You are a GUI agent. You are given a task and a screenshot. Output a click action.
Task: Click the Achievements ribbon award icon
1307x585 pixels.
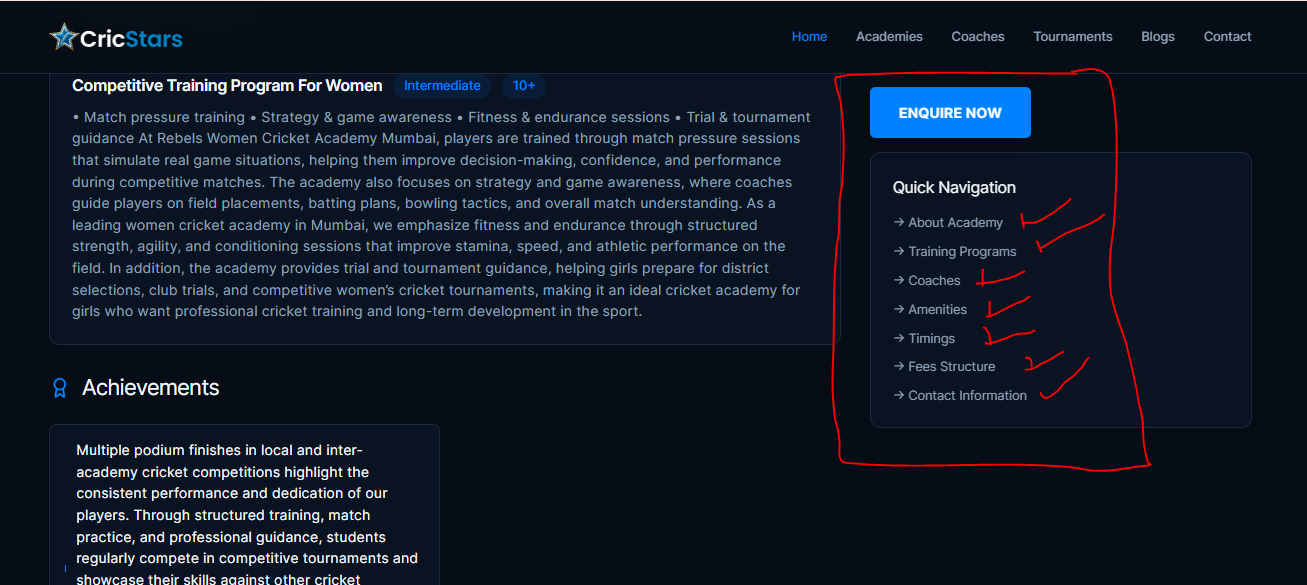[60, 388]
